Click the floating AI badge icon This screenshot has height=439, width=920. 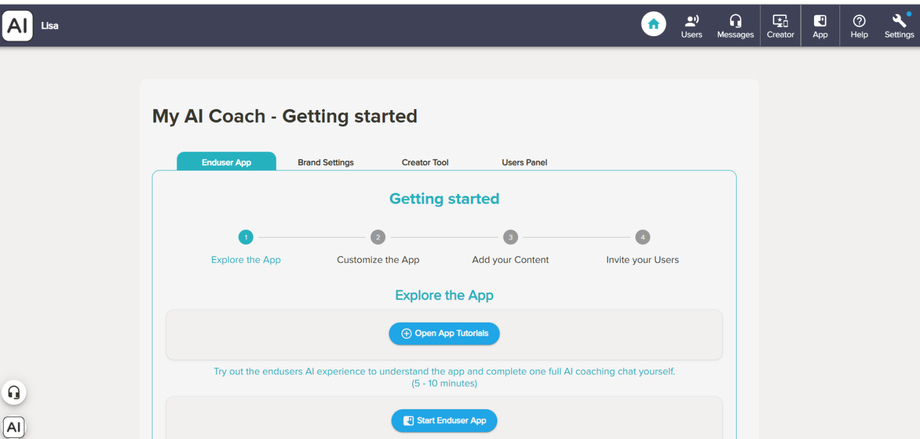[x=13, y=427]
